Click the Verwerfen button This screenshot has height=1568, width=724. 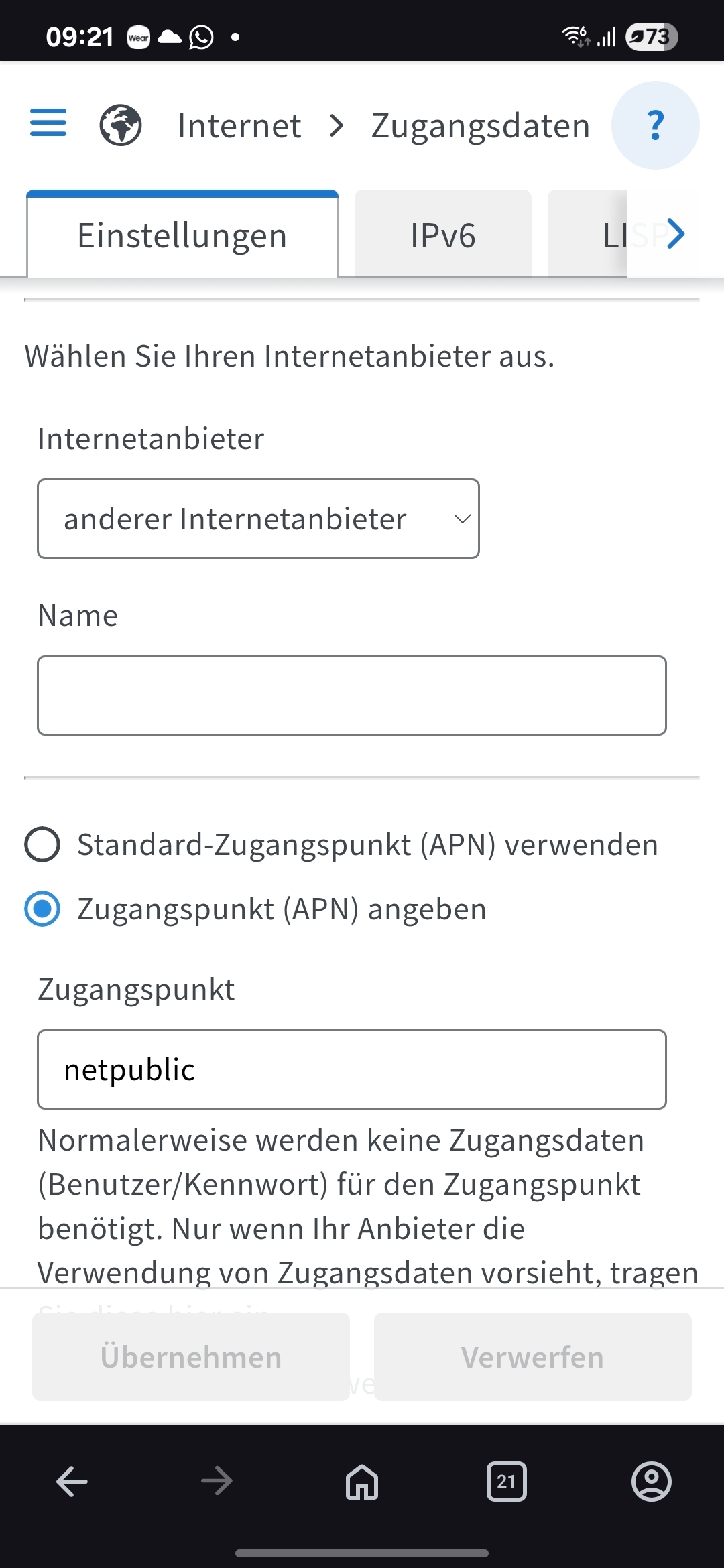point(533,1357)
